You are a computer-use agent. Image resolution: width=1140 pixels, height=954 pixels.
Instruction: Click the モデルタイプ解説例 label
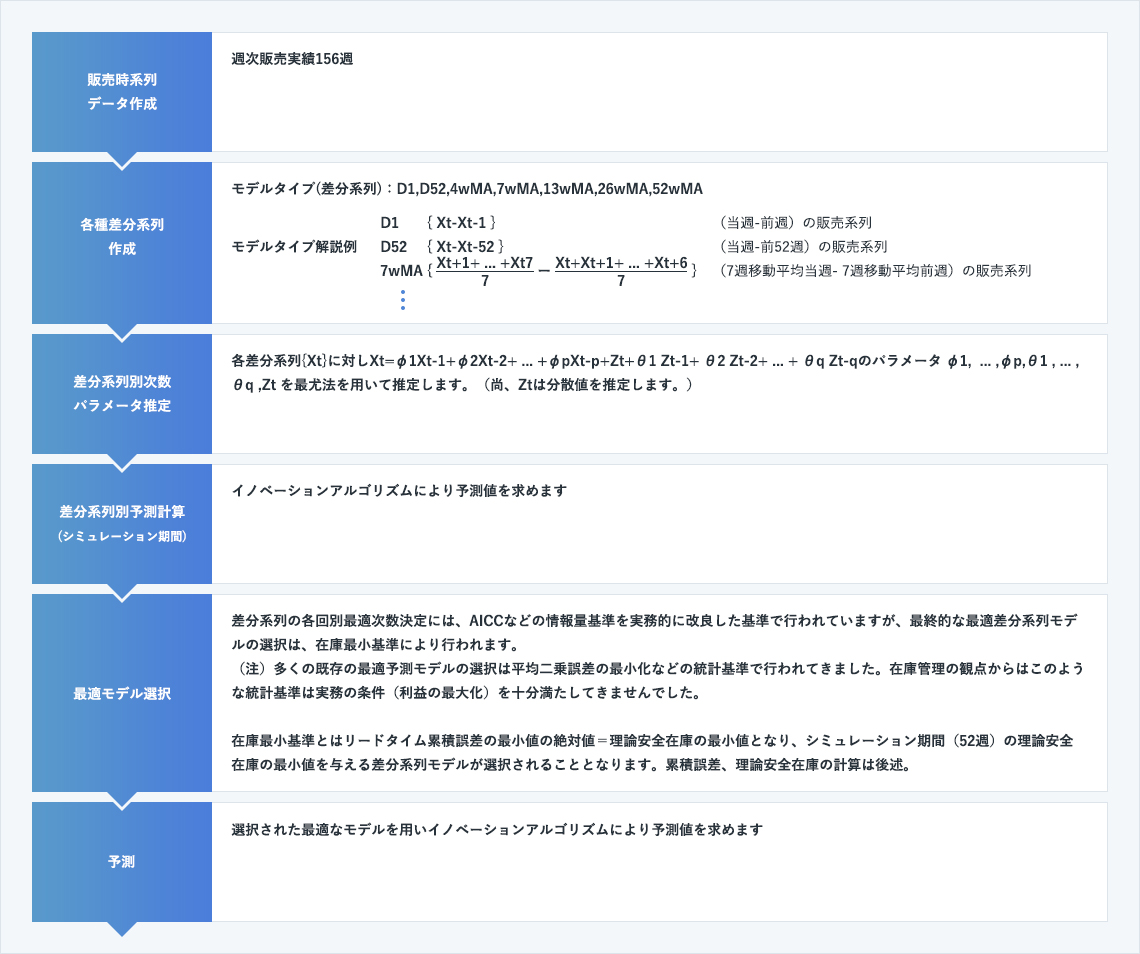tap(294, 247)
